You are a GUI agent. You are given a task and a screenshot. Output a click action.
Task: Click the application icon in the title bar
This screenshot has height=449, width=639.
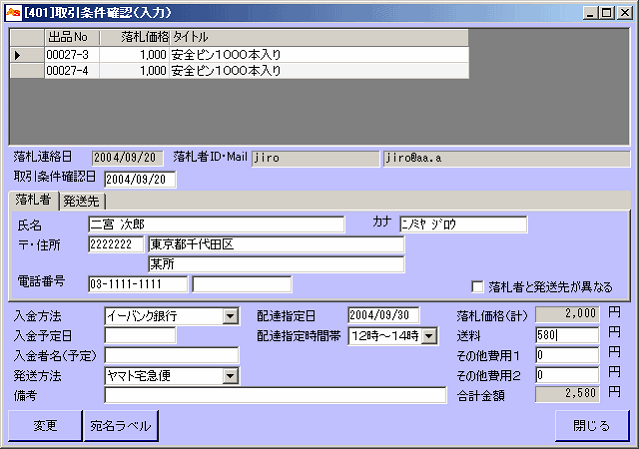pyautogui.click(x=13, y=13)
